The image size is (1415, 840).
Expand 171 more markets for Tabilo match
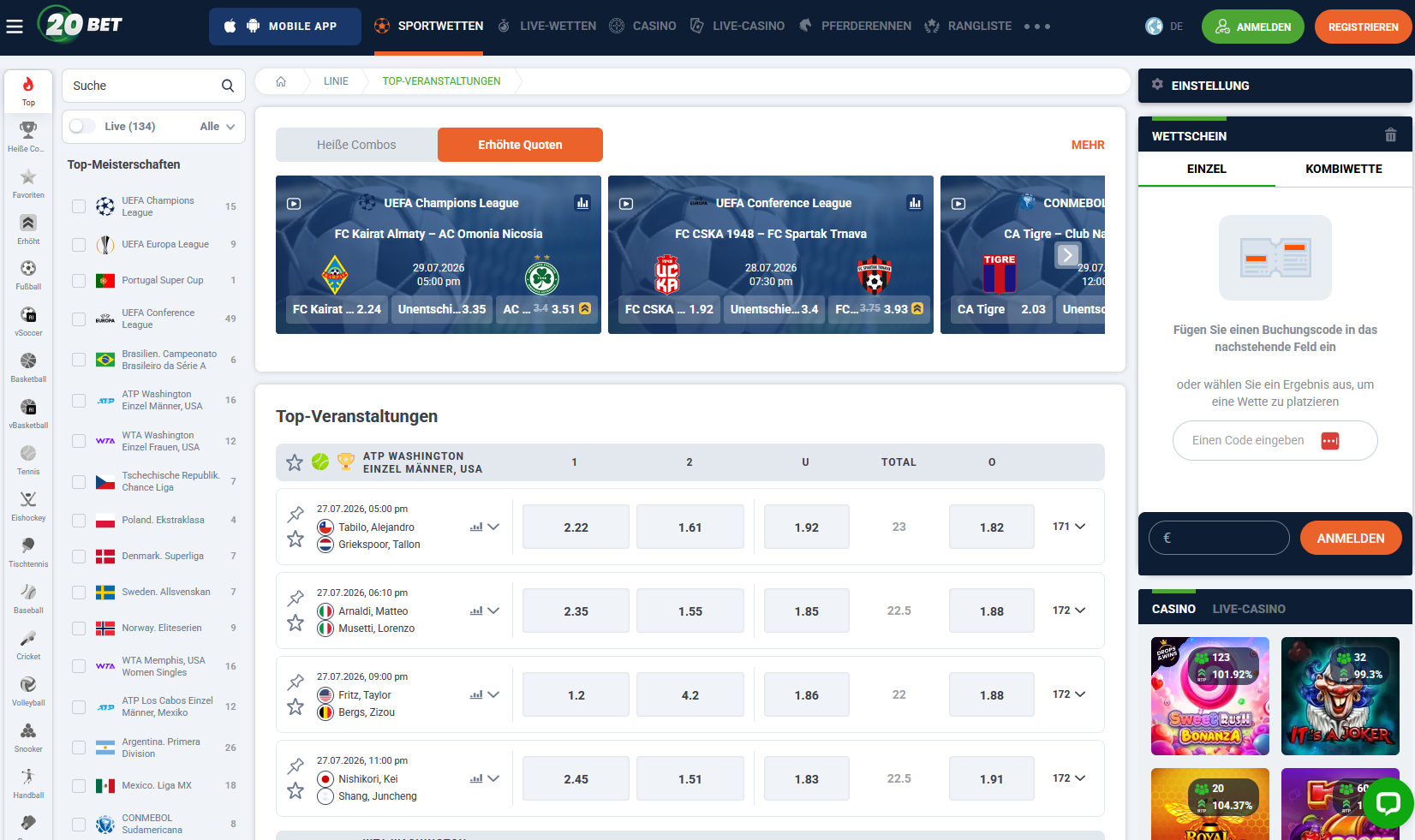1069,527
